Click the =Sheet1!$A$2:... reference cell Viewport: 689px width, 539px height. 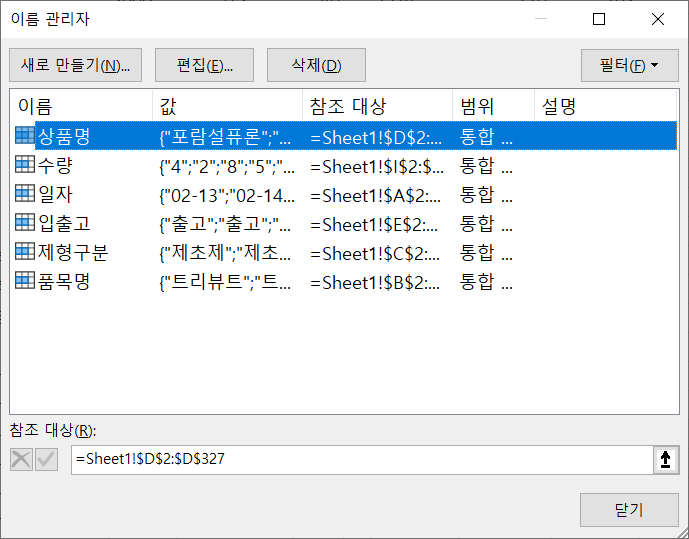click(x=375, y=195)
